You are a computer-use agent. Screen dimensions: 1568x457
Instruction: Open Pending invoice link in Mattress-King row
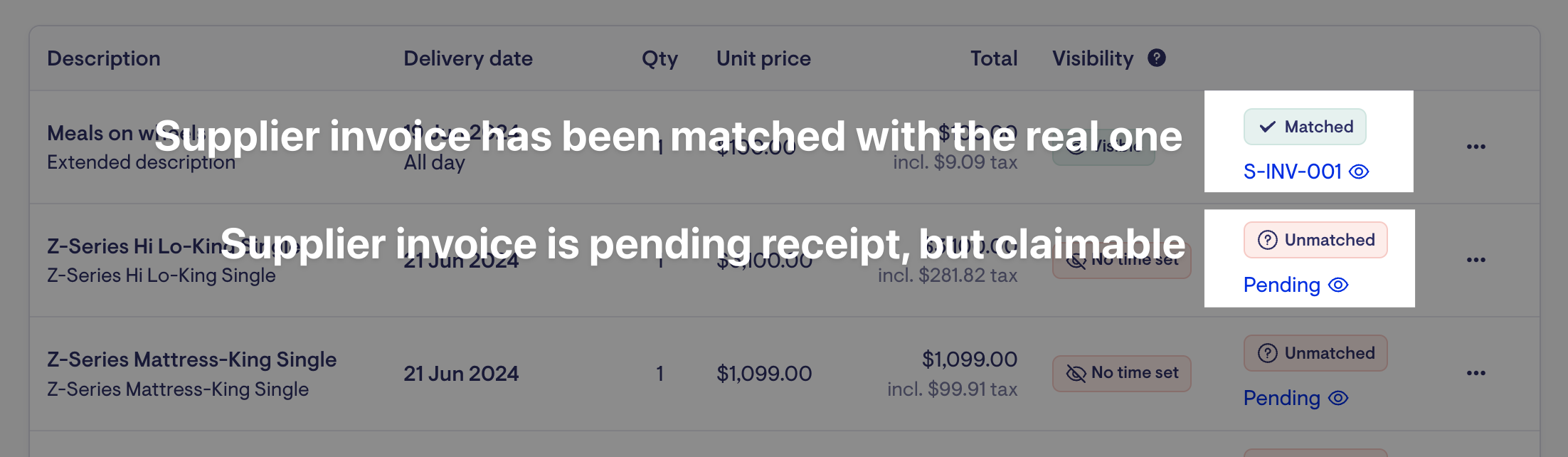[1281, 398]
